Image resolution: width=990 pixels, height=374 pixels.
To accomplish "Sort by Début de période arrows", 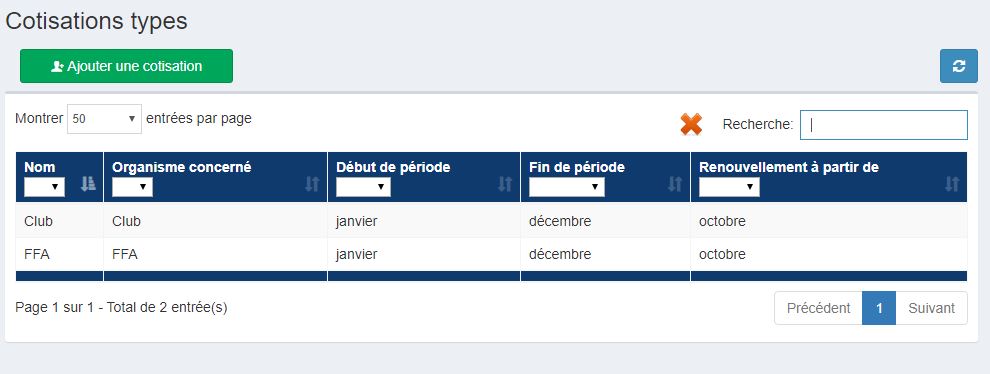I will tap(505, 184).
